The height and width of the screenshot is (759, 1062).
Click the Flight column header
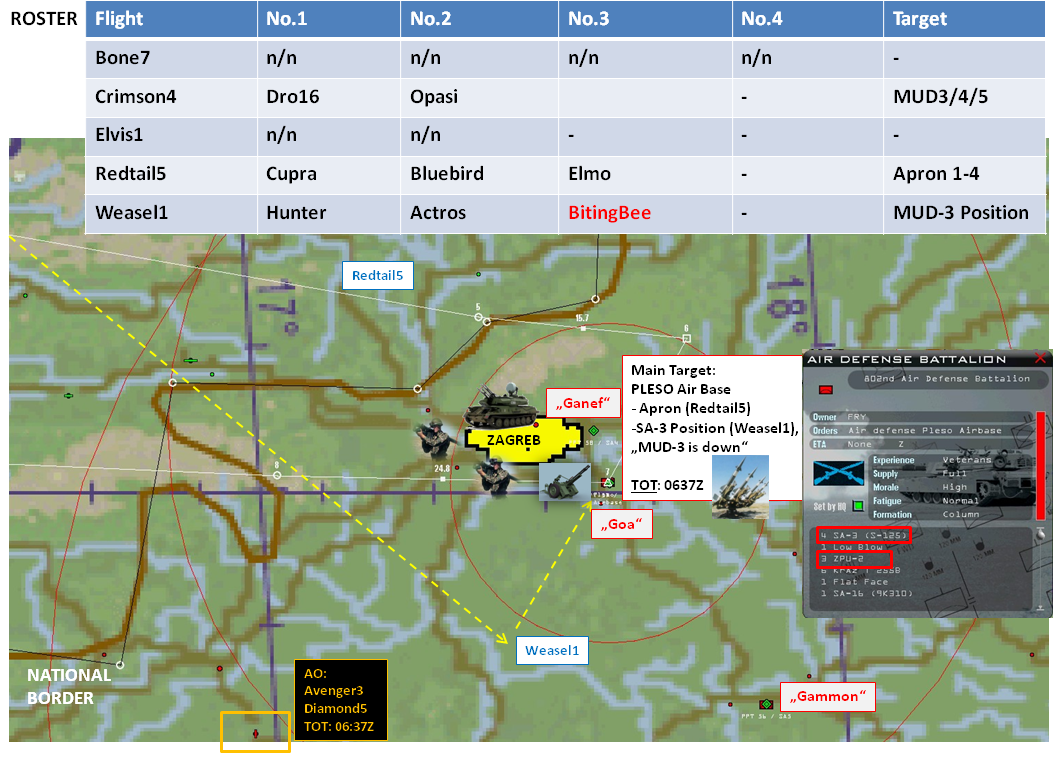tap(171, 19)
